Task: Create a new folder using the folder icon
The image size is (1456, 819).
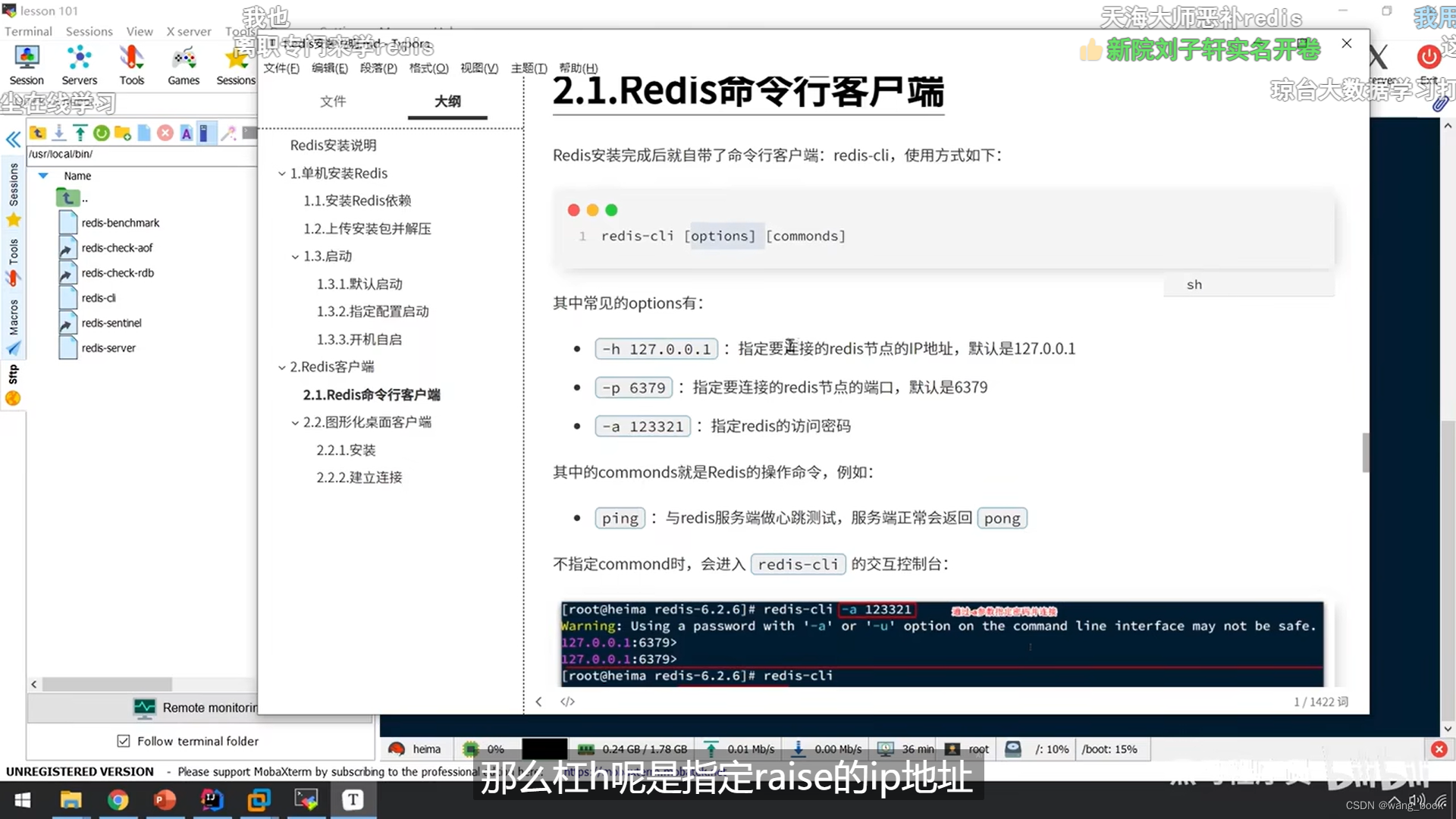Action: tap(123, 133)
